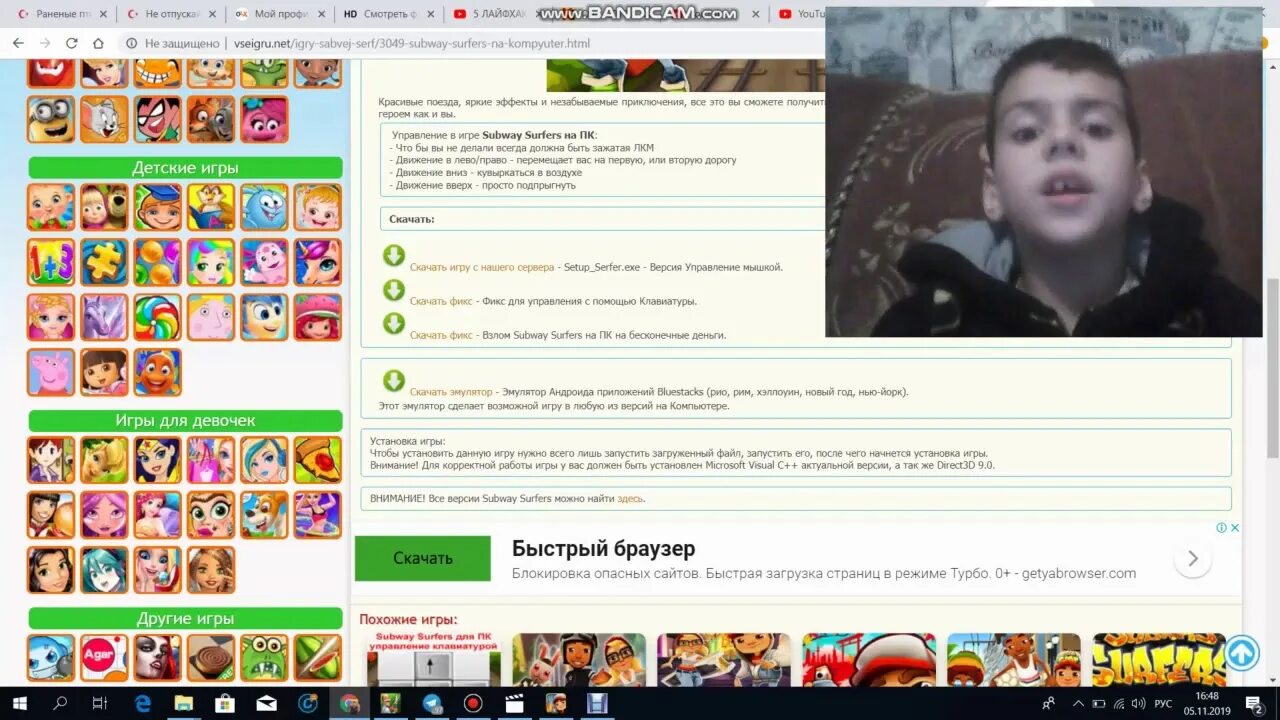This screenshot has height=720, width=1280.
Task: Click the "Скачать игру с нашего сервера" link
Action: click(481, 267)
